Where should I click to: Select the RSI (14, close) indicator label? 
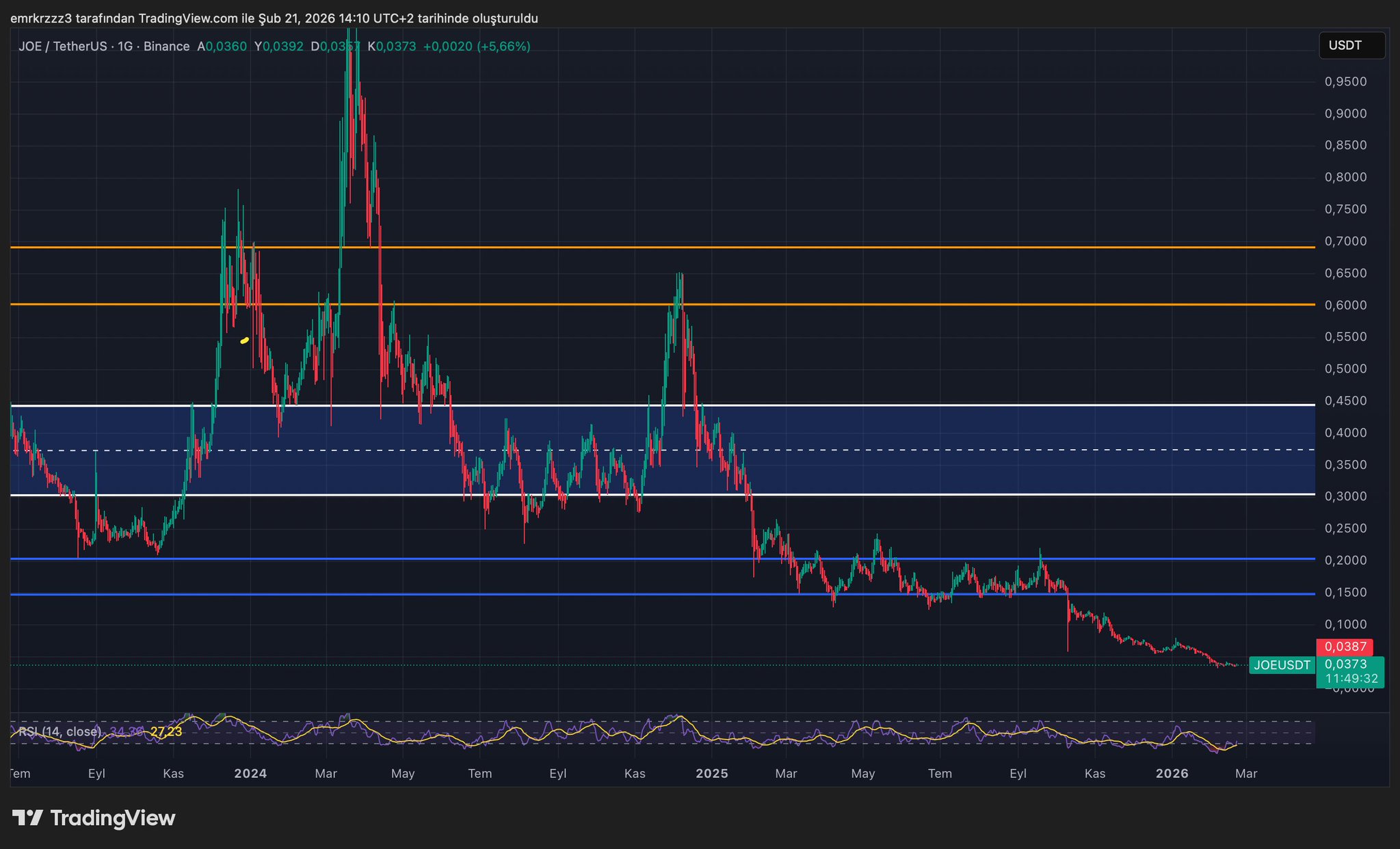click(60, 731)
